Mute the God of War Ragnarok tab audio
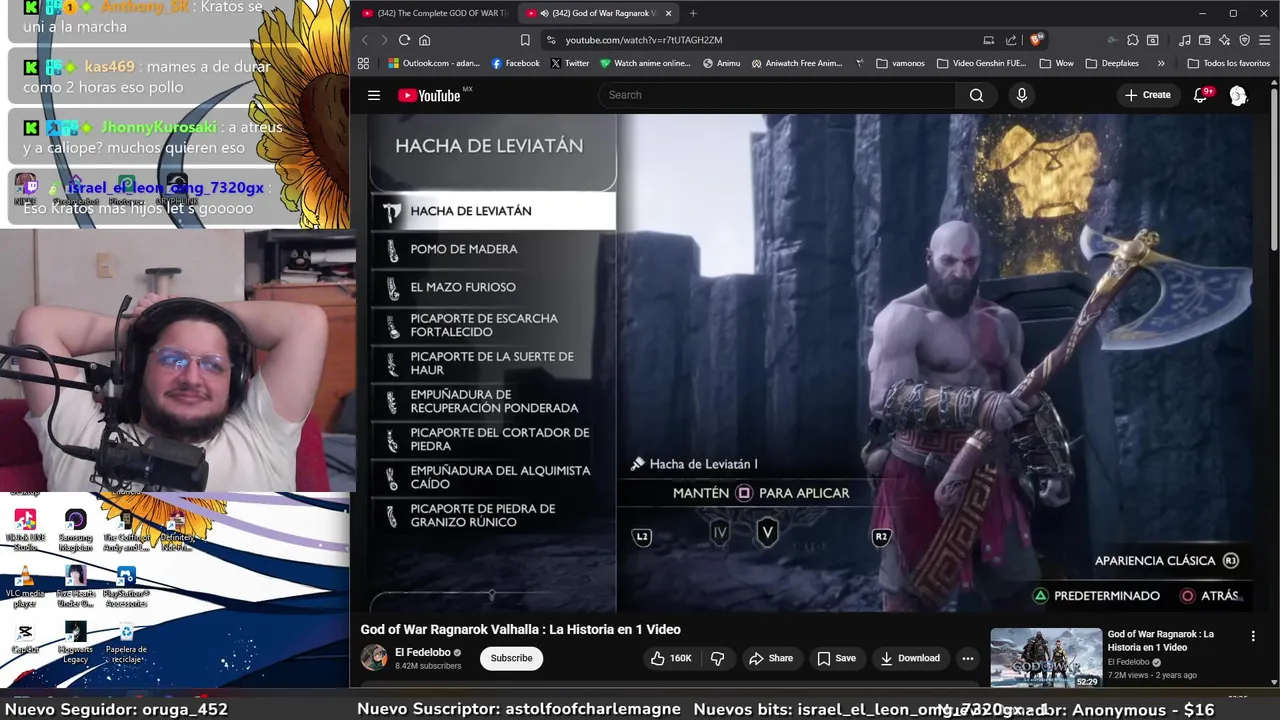1280x720 pixels. (543, 13)
